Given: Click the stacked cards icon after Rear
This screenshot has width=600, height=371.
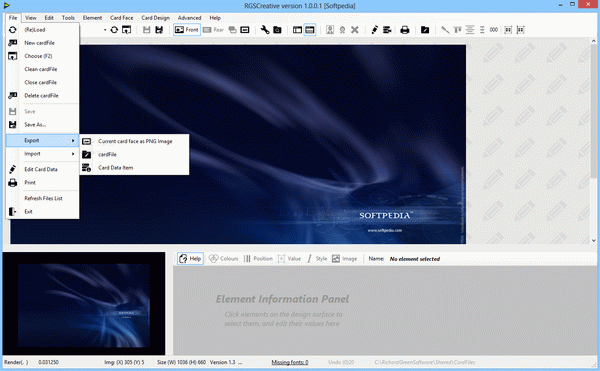Looking at the screenshot, I should [232, 29].
